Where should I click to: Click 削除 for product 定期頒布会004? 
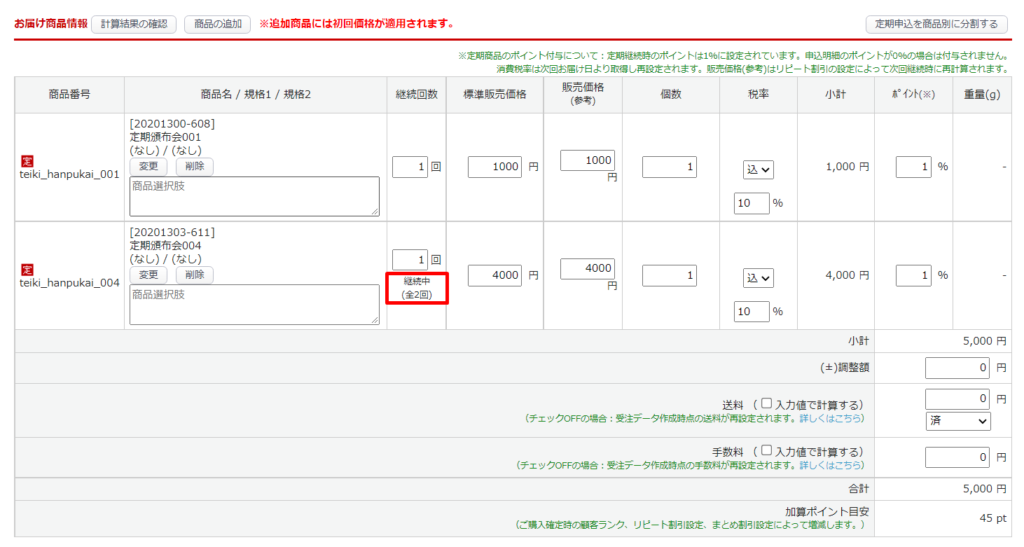coord(194,274)
